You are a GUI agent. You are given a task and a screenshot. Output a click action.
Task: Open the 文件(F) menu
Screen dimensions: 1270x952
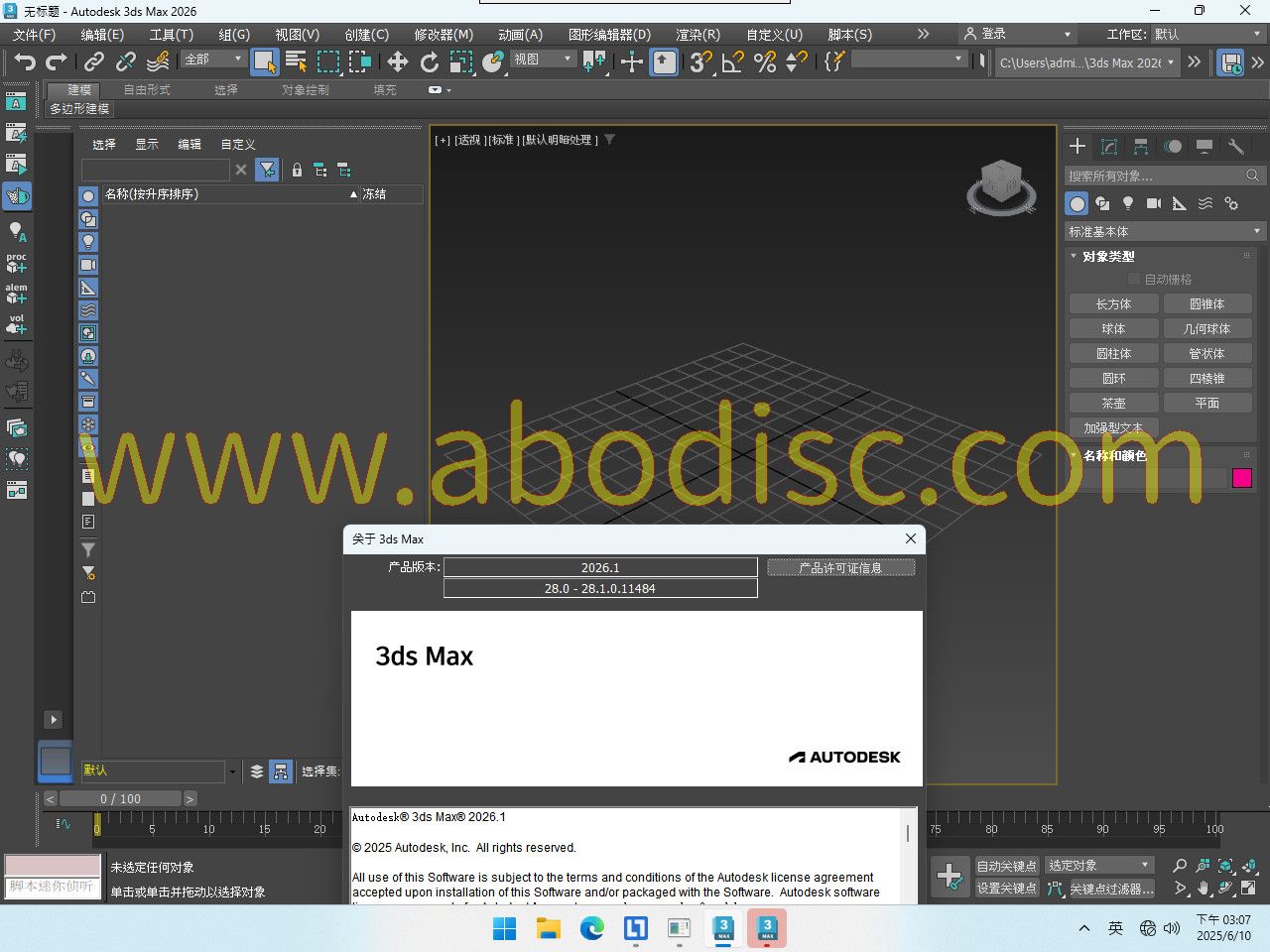(34, 34)
